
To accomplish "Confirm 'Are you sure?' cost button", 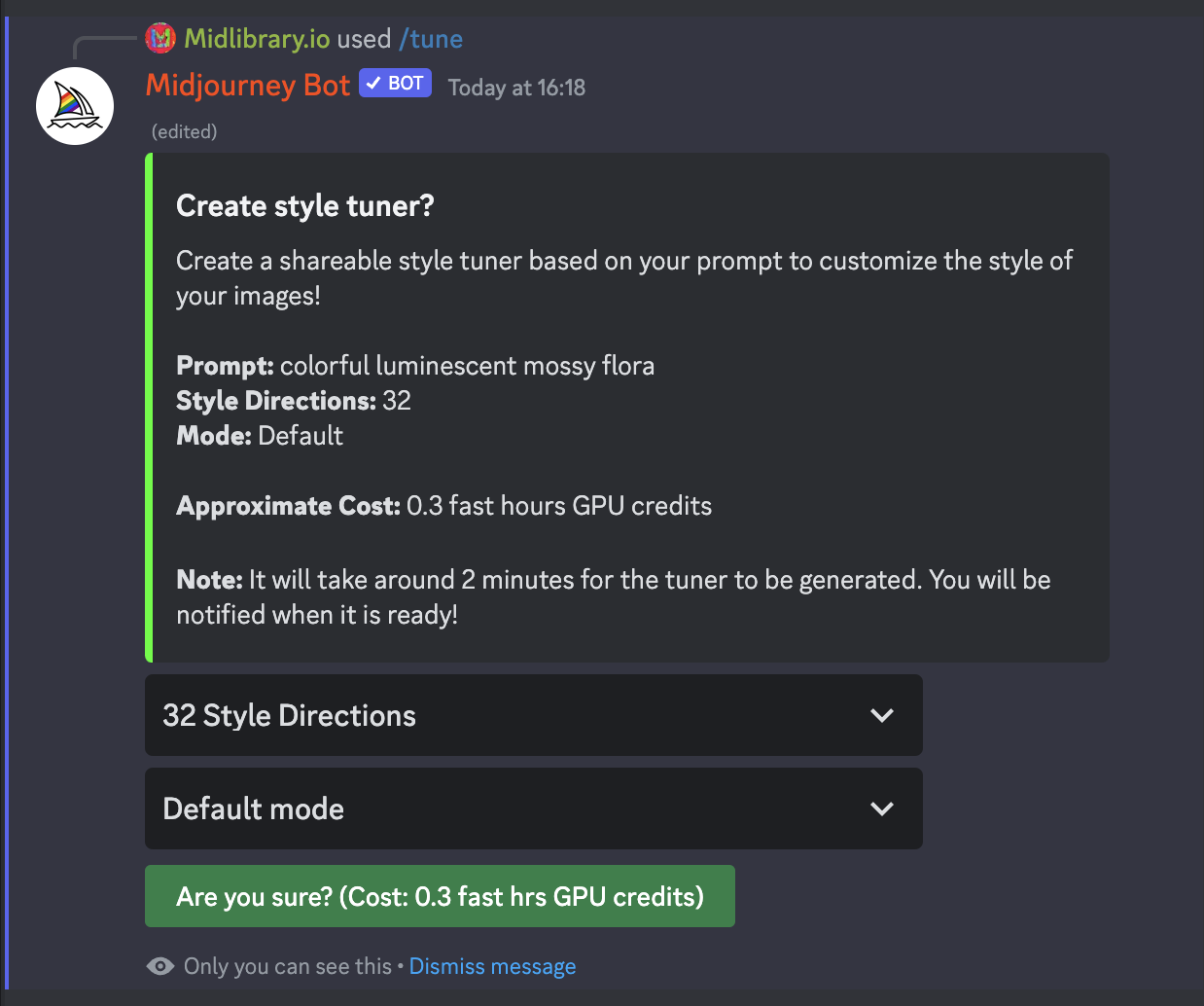I will coord(440,896).
